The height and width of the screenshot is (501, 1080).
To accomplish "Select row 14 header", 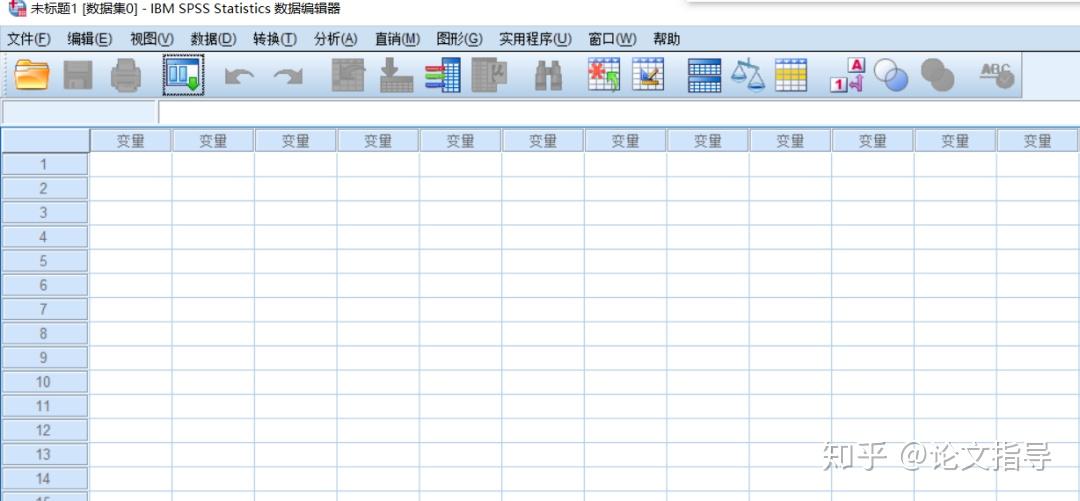I will point(44,478).
